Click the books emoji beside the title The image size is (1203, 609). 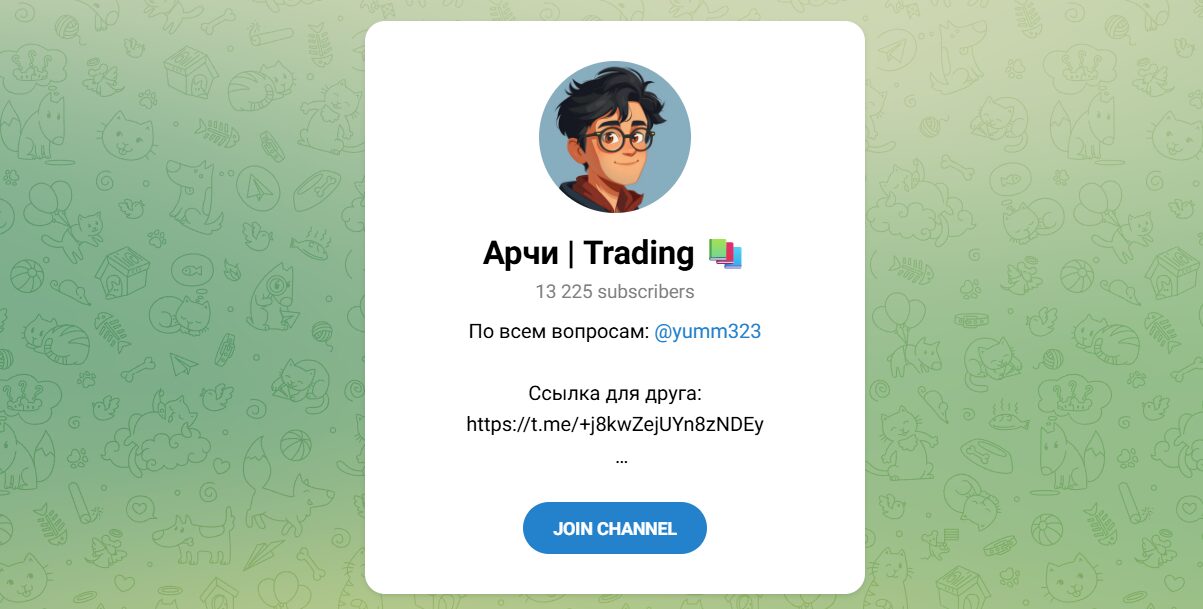(x=725, y=254)
